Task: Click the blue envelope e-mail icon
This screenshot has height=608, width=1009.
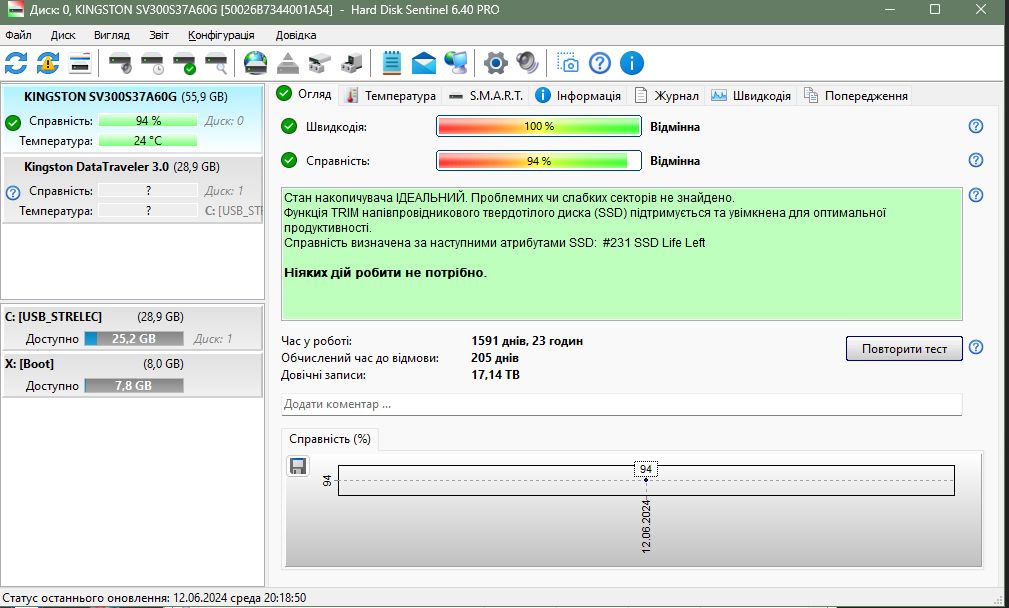Action: point(424,63)
